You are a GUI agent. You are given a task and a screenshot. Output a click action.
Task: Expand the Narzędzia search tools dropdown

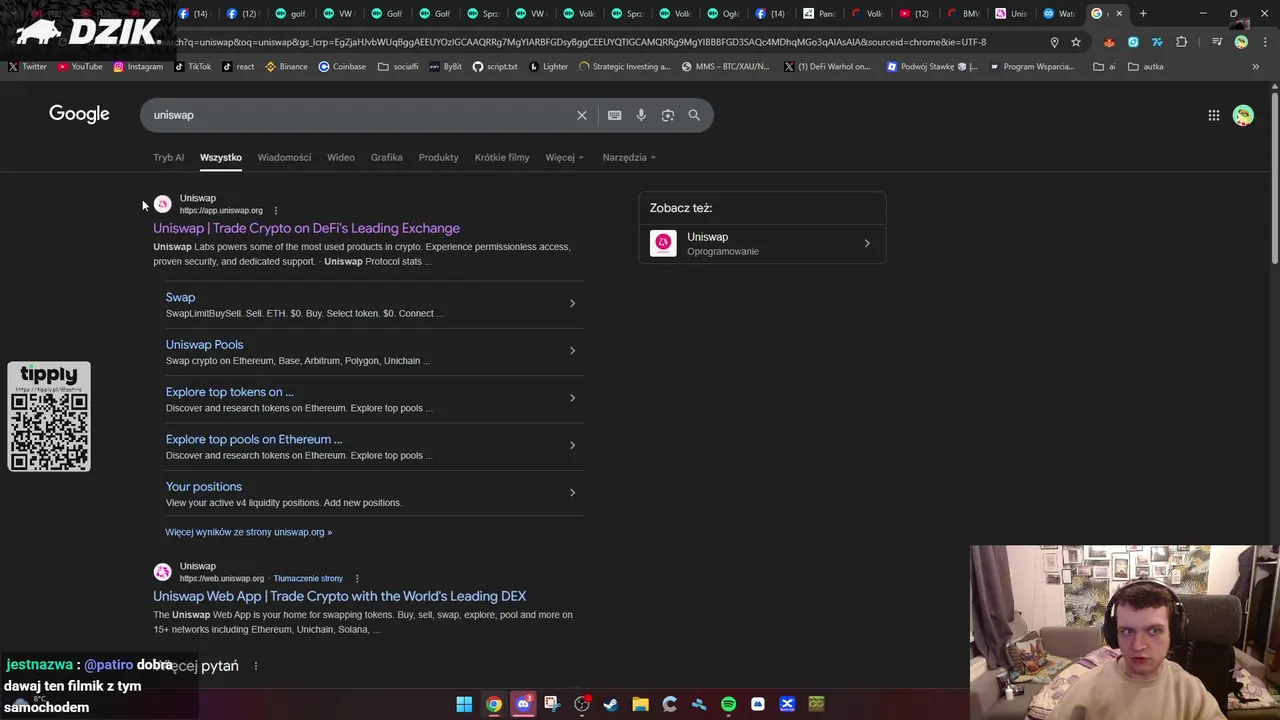point(629,157)
